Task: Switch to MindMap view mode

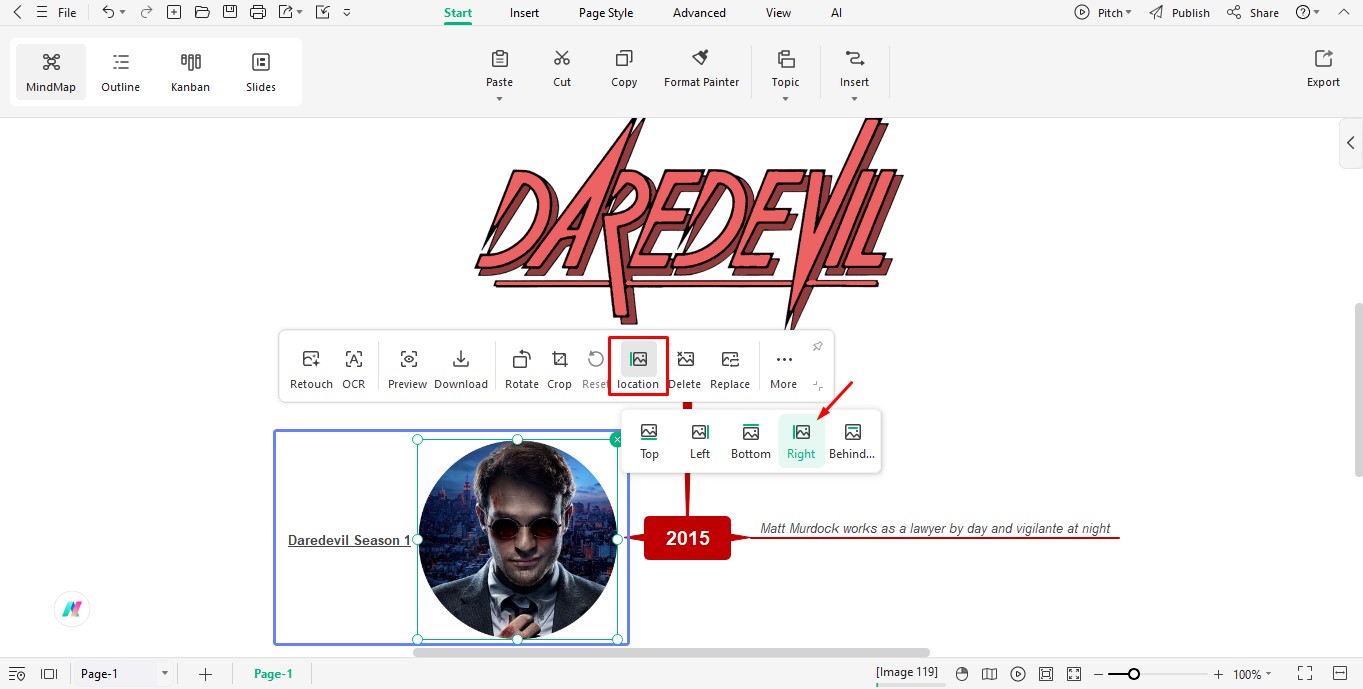Action: (x=51, y=71)
